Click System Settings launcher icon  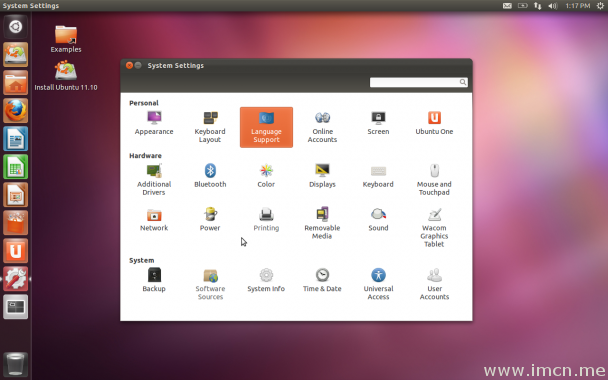(16, 278)
